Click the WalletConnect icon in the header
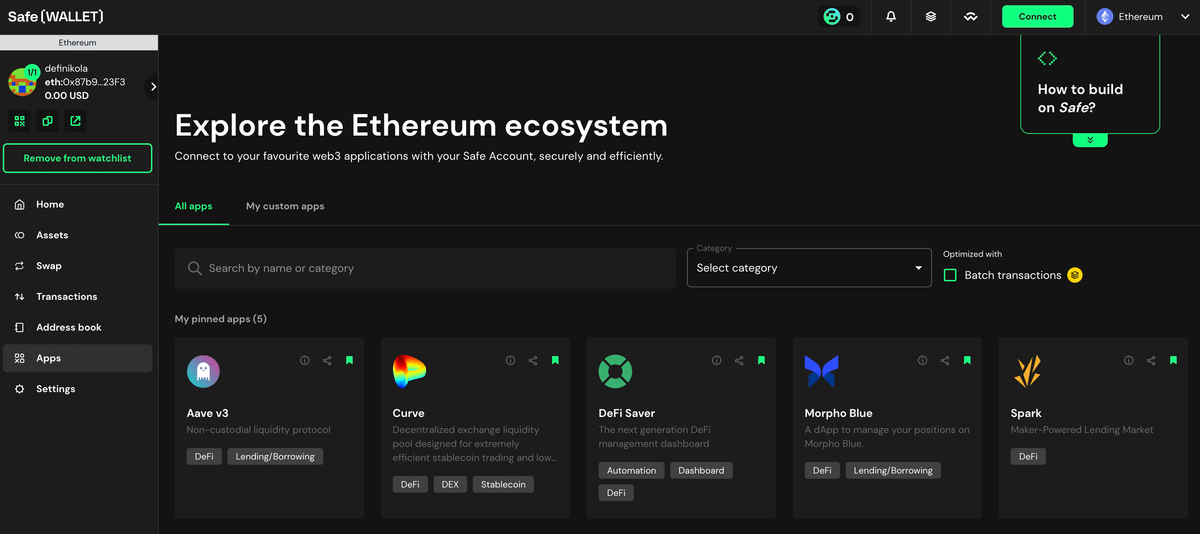1200x534 pixels. click(x=970, y=17)
